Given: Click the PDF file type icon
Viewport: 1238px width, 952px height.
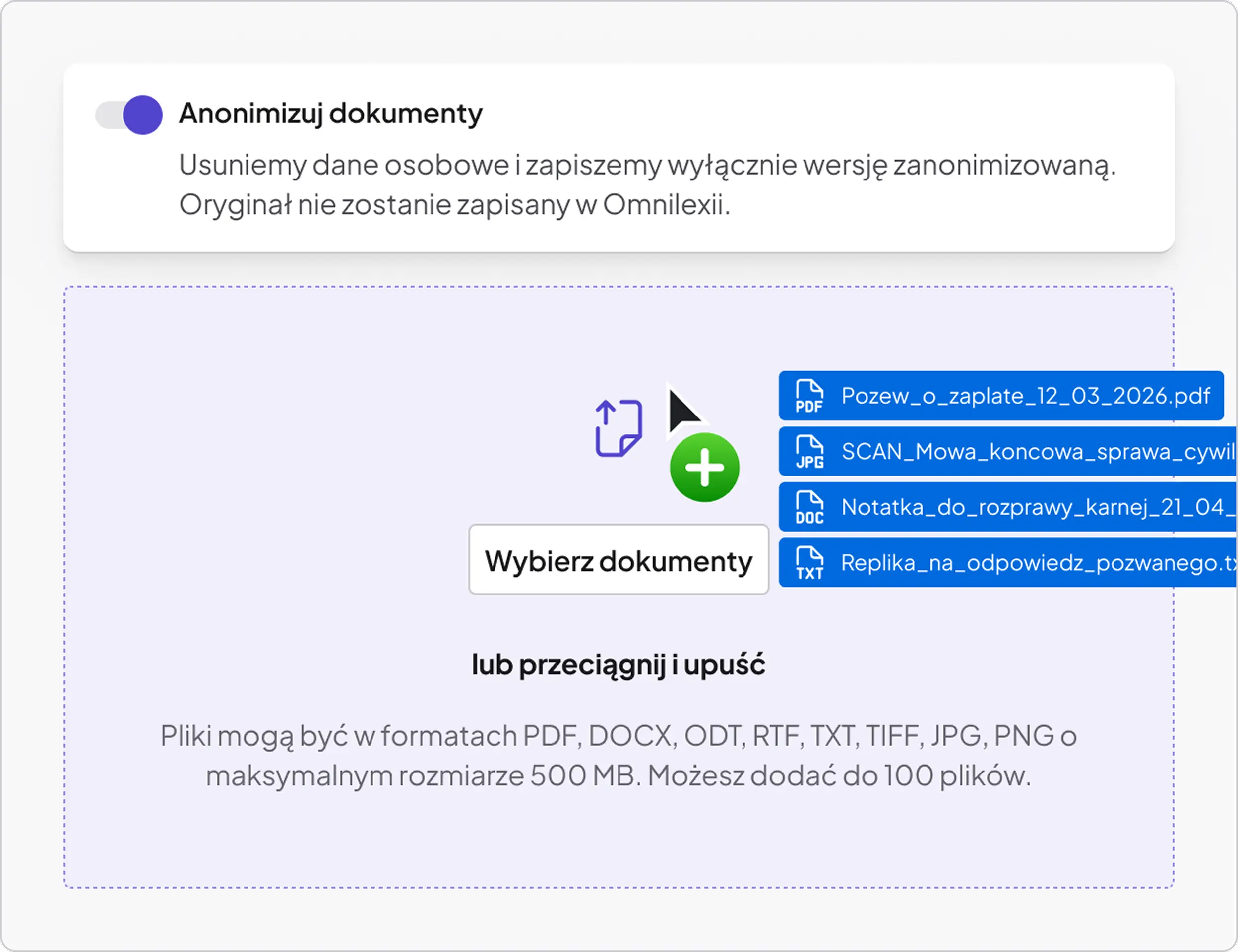Looking at the screenshot, I should 809,396.
